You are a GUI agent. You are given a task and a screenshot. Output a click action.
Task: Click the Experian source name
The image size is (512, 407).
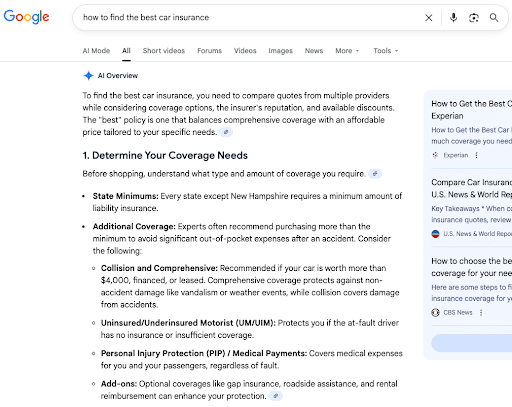[x=456, y=155]
